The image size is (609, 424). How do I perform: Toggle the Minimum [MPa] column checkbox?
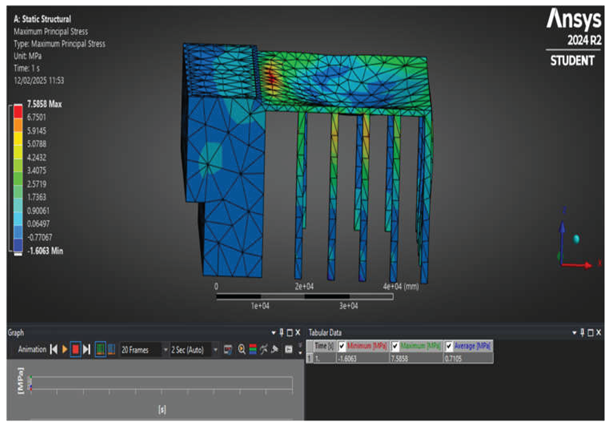[342, 344]
